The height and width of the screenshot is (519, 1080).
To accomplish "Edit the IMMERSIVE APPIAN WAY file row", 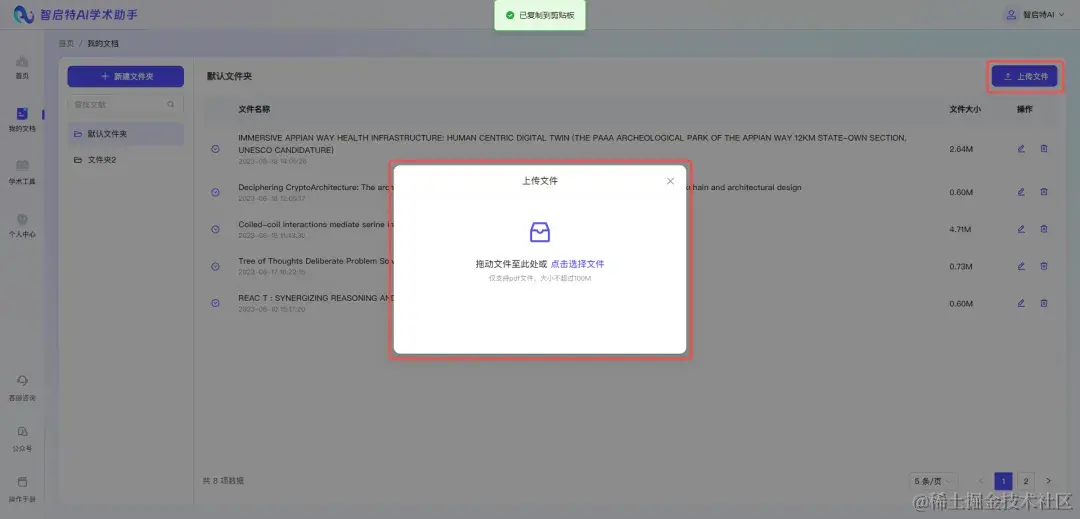I will 1021,149.
